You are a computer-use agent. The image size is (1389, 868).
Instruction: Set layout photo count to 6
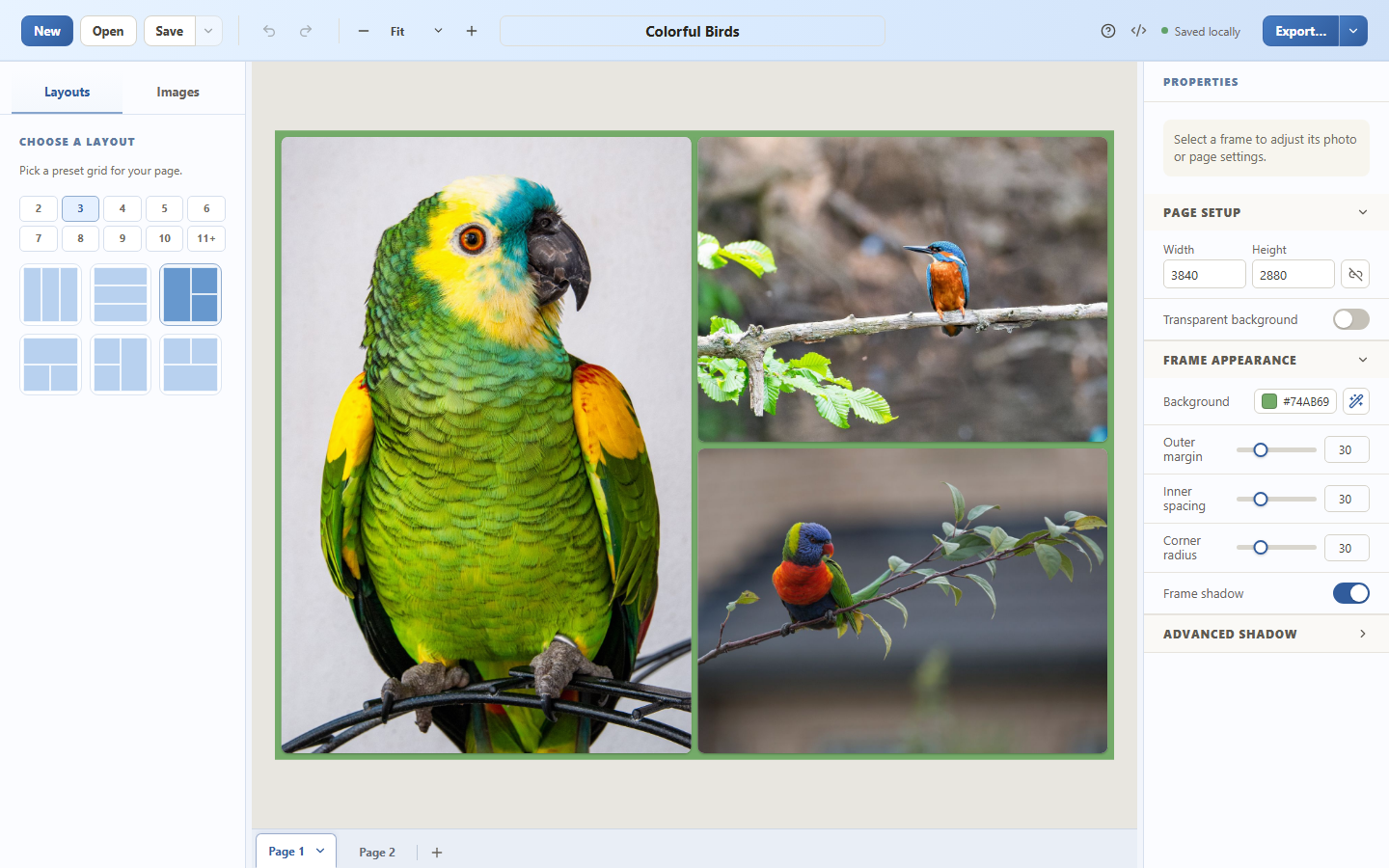pos(206,208)
